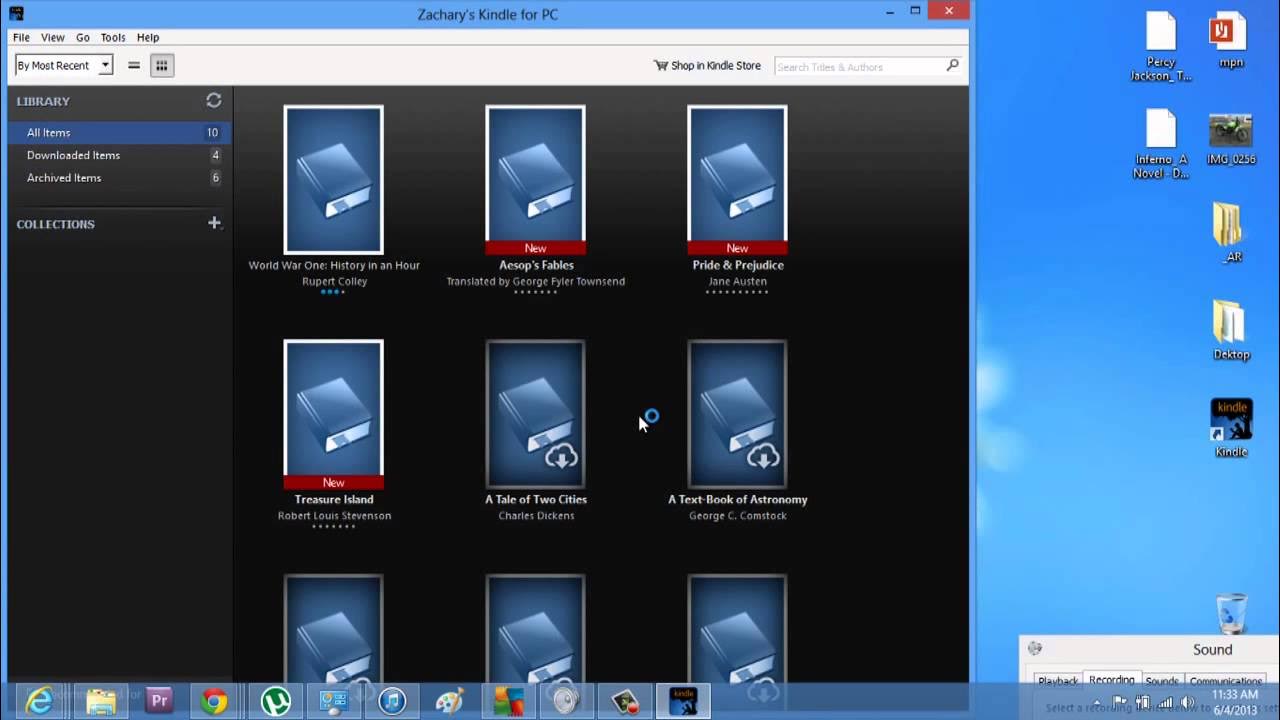This screenshot has width=1280, height=720.
Task: Click George C. Comstock author name
Action: point(738,516)
